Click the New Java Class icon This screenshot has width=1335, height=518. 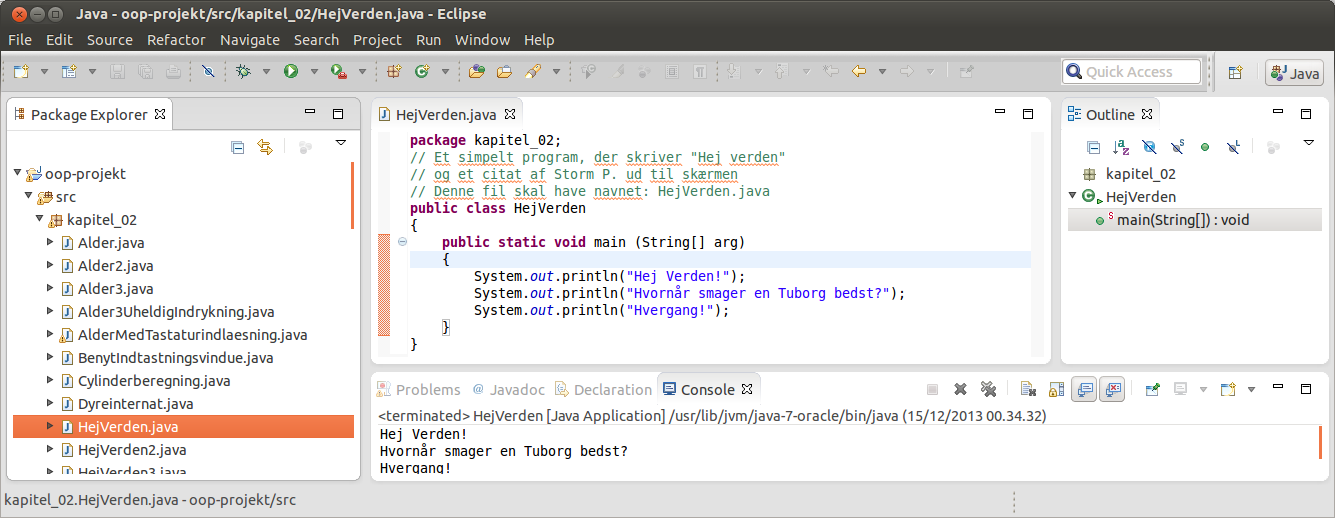pyautogui.click(x=421, y=72)
